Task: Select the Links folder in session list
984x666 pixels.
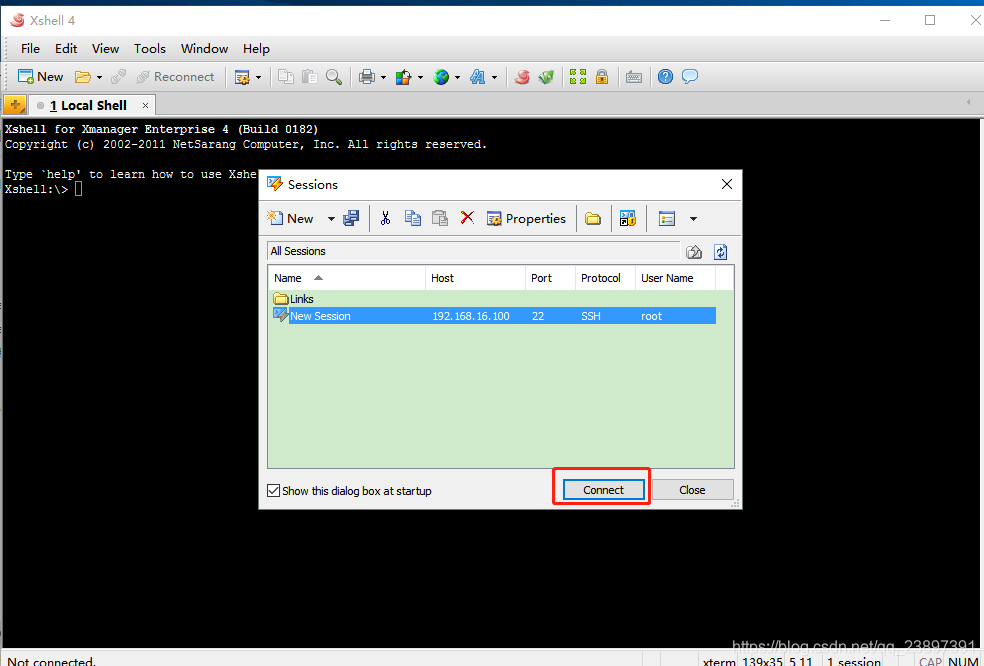Action: [x=294, y=299]
